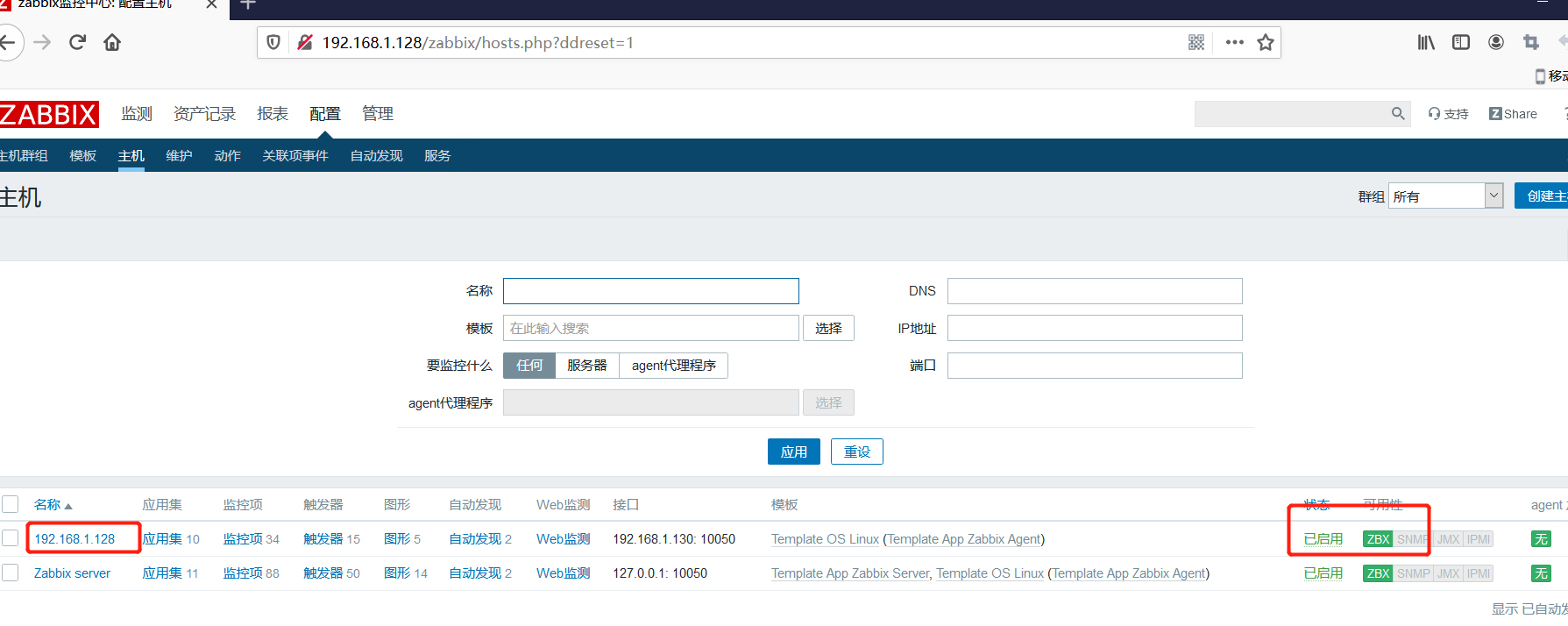Switch to the 自动发现 submenu tab
Image resolution: width=1568 pixels, height=626 pixels.
377,156
